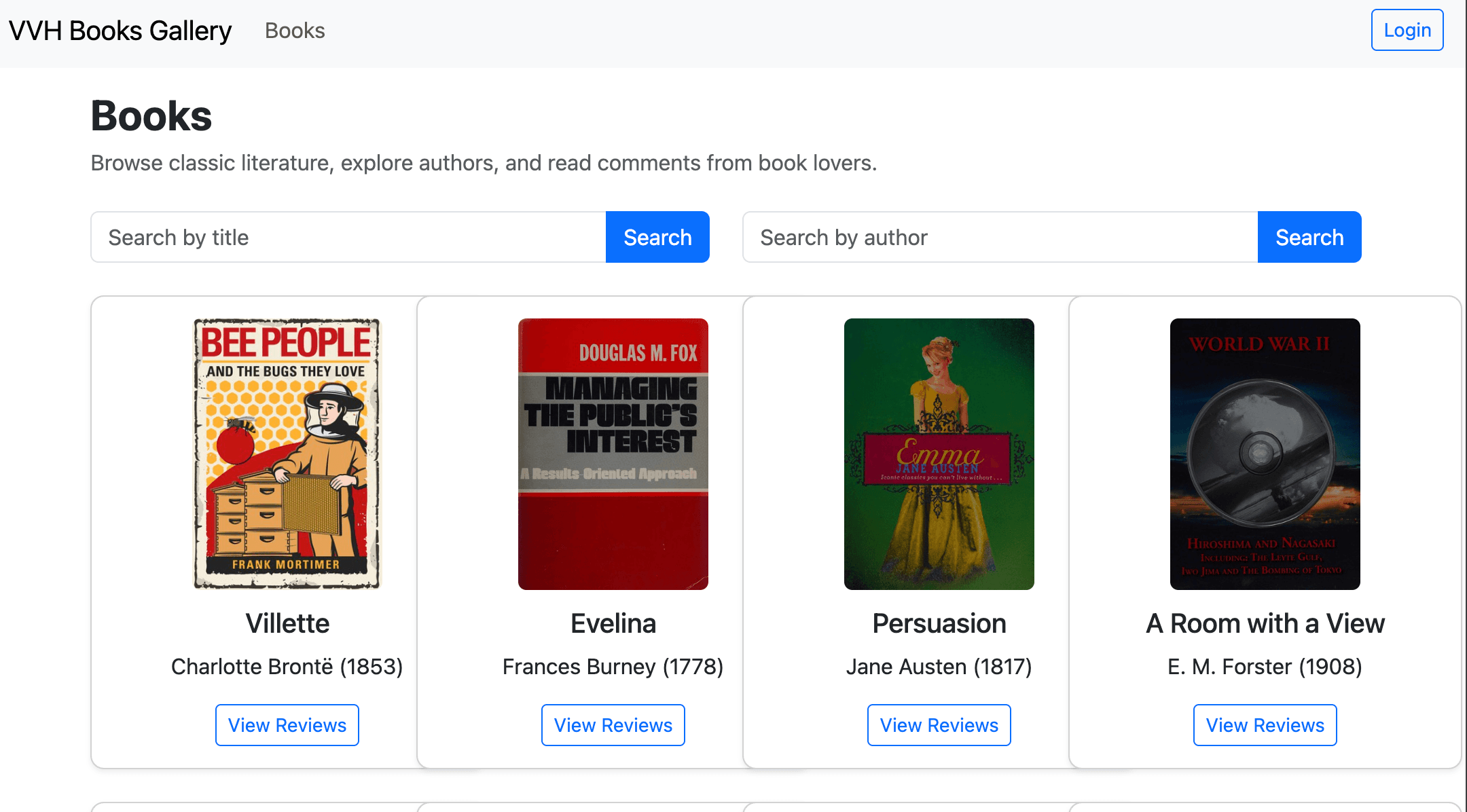Click author name E. M. Forster
Screen dimensions: 1467x812
point(1265,667)
